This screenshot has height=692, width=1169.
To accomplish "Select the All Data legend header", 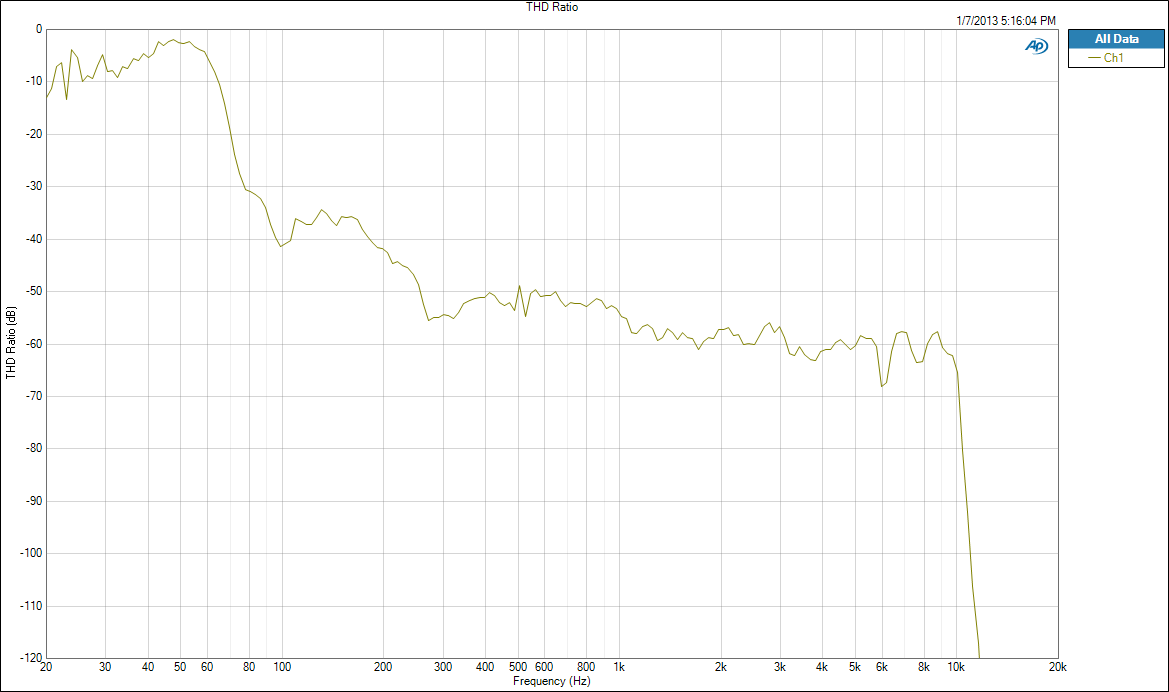I will tap(1116, 39).
